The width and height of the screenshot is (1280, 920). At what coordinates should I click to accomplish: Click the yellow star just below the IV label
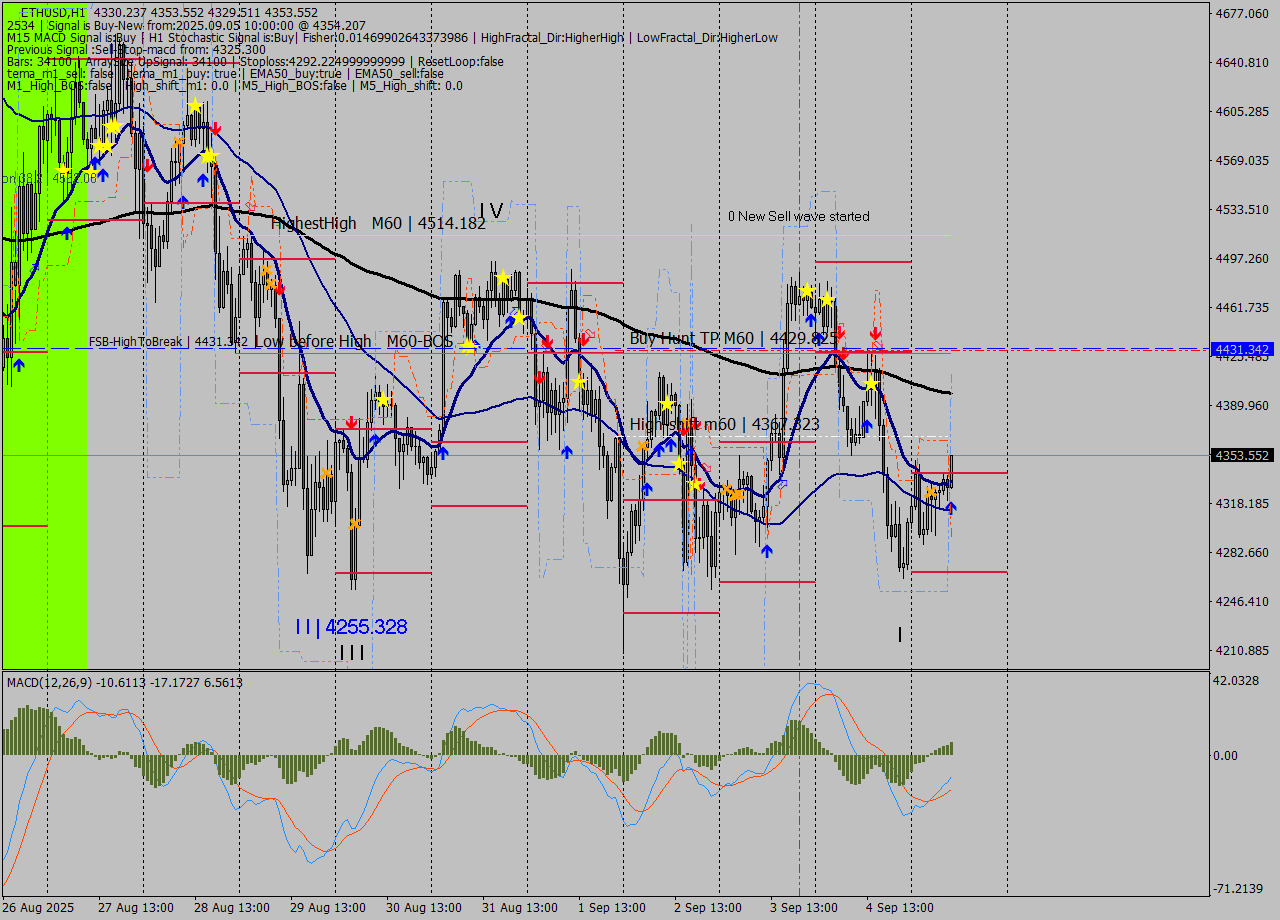503,277
